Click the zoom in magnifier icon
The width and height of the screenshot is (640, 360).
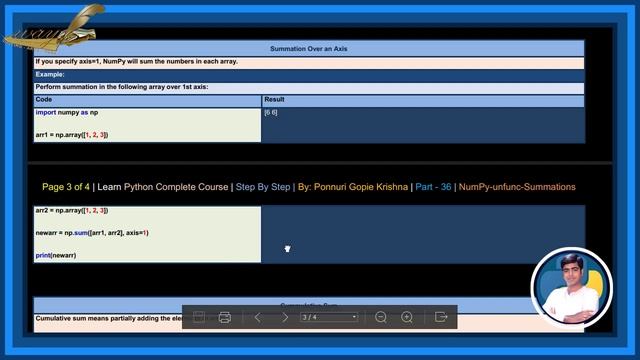click(x=407, y=317)
